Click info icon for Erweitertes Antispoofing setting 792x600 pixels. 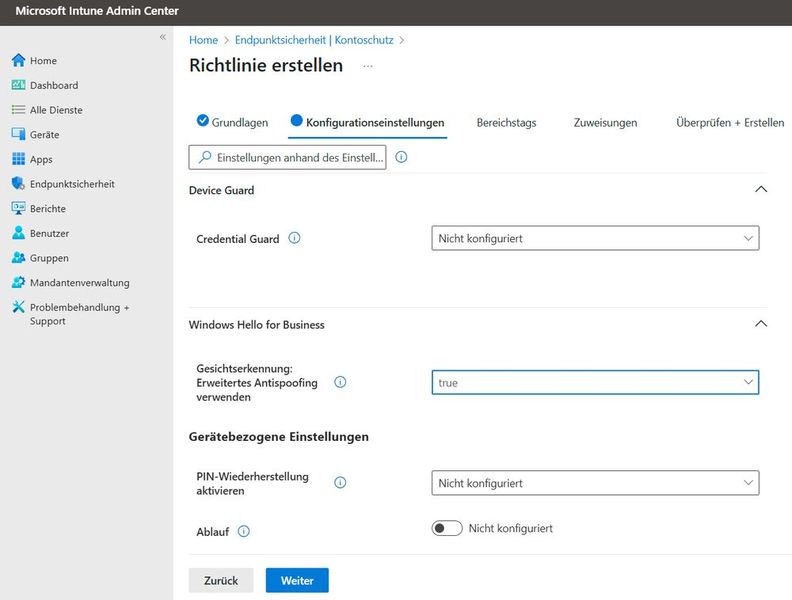point(340,382)
